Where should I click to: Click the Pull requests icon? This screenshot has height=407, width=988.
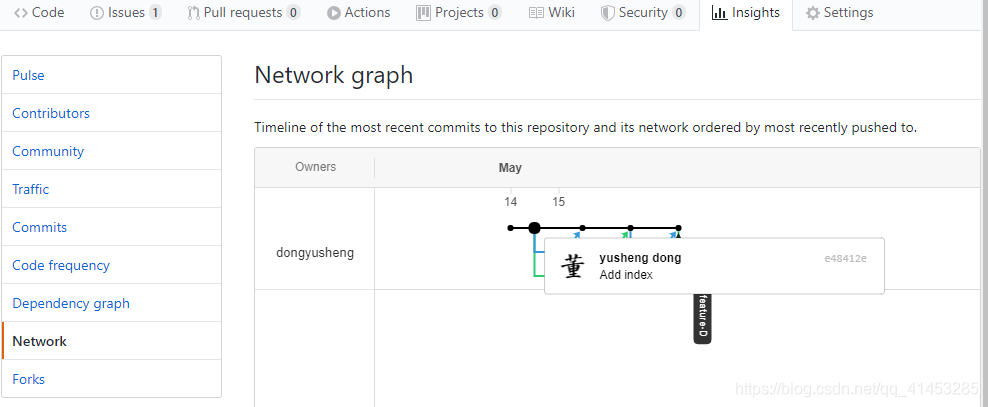(194, 13)
